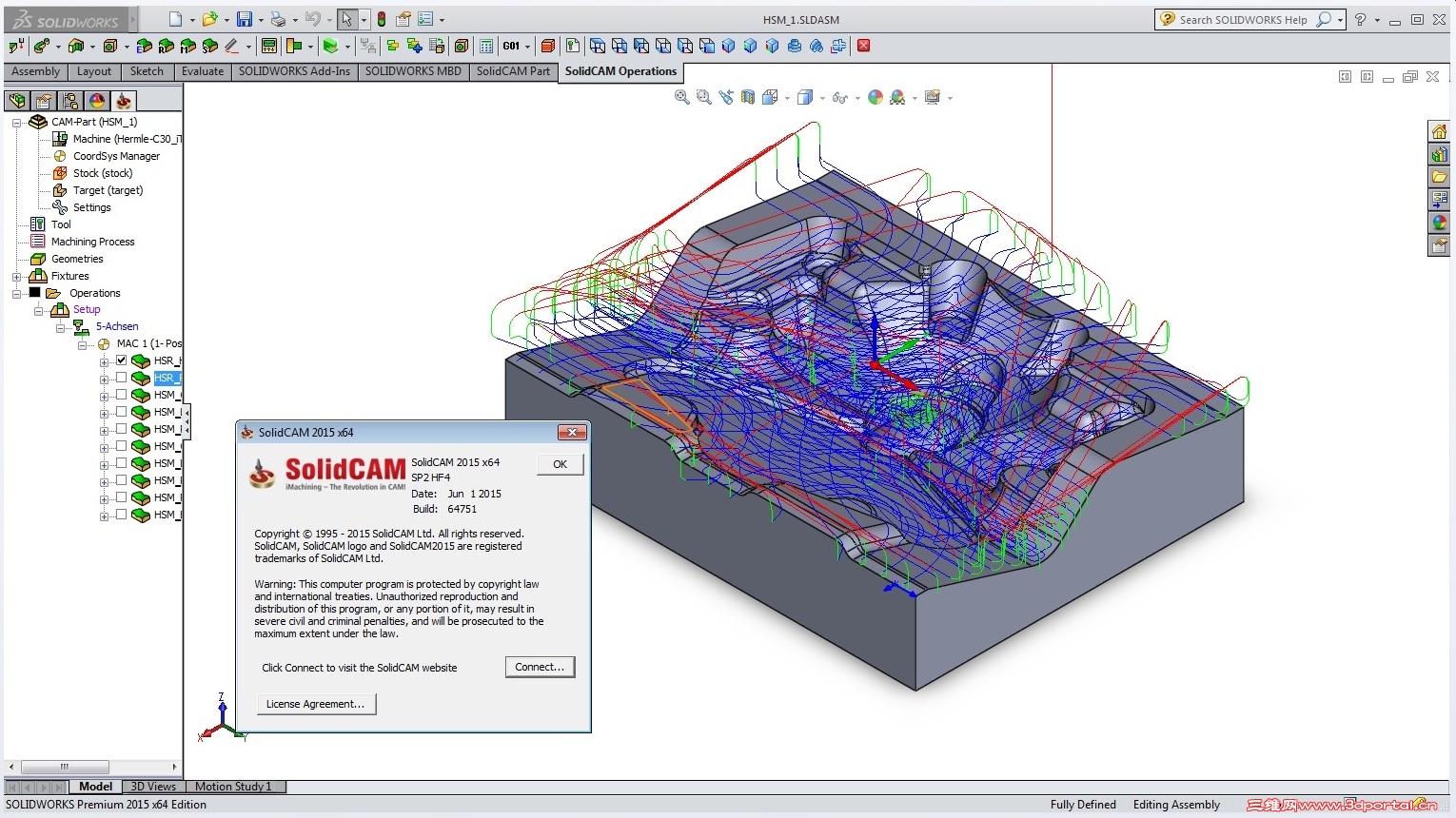
Task: Open the Appearances tab in the right task pane
Action: pos(1439,223)
